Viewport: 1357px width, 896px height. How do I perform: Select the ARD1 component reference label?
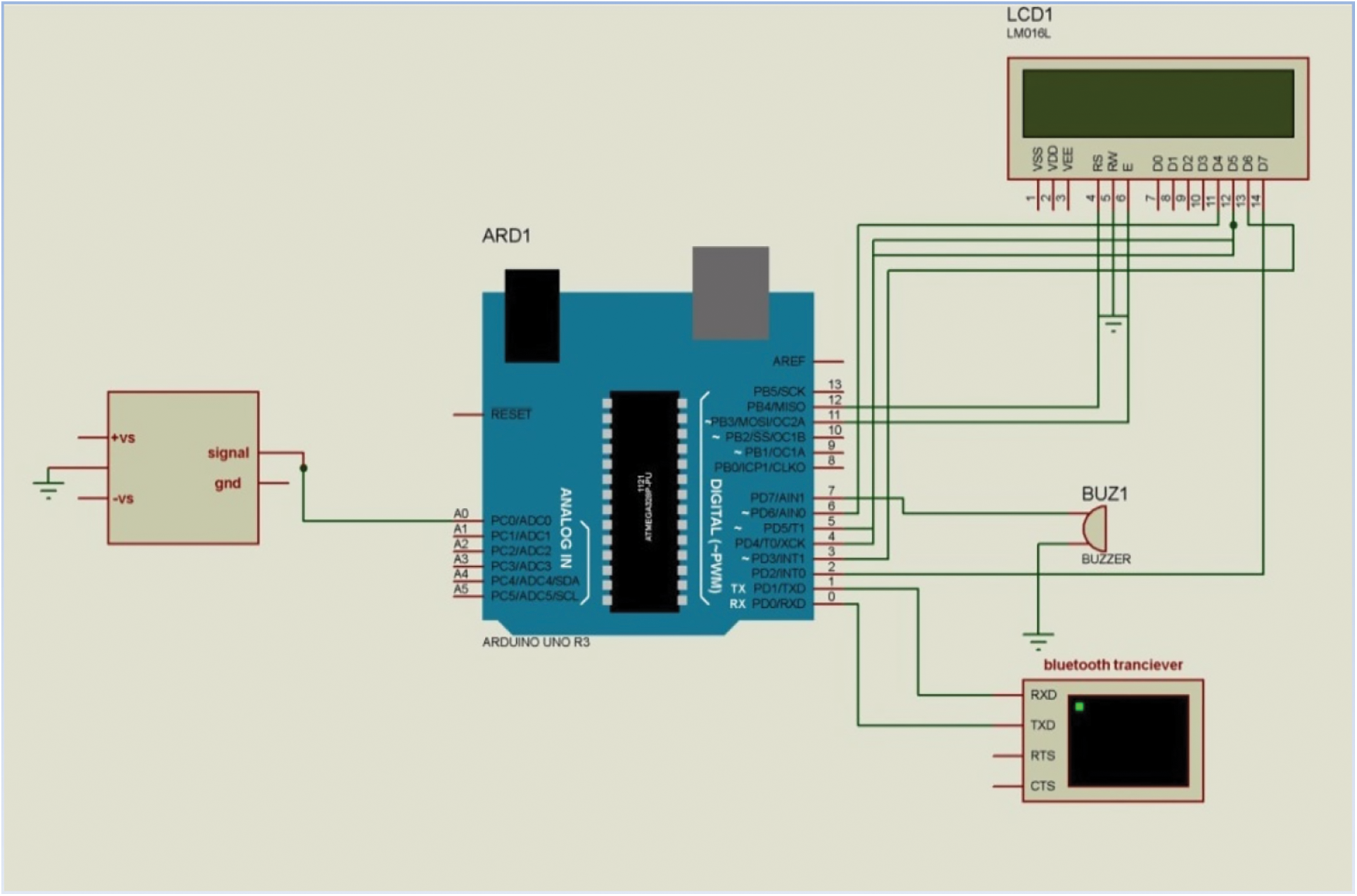[506, 236]
